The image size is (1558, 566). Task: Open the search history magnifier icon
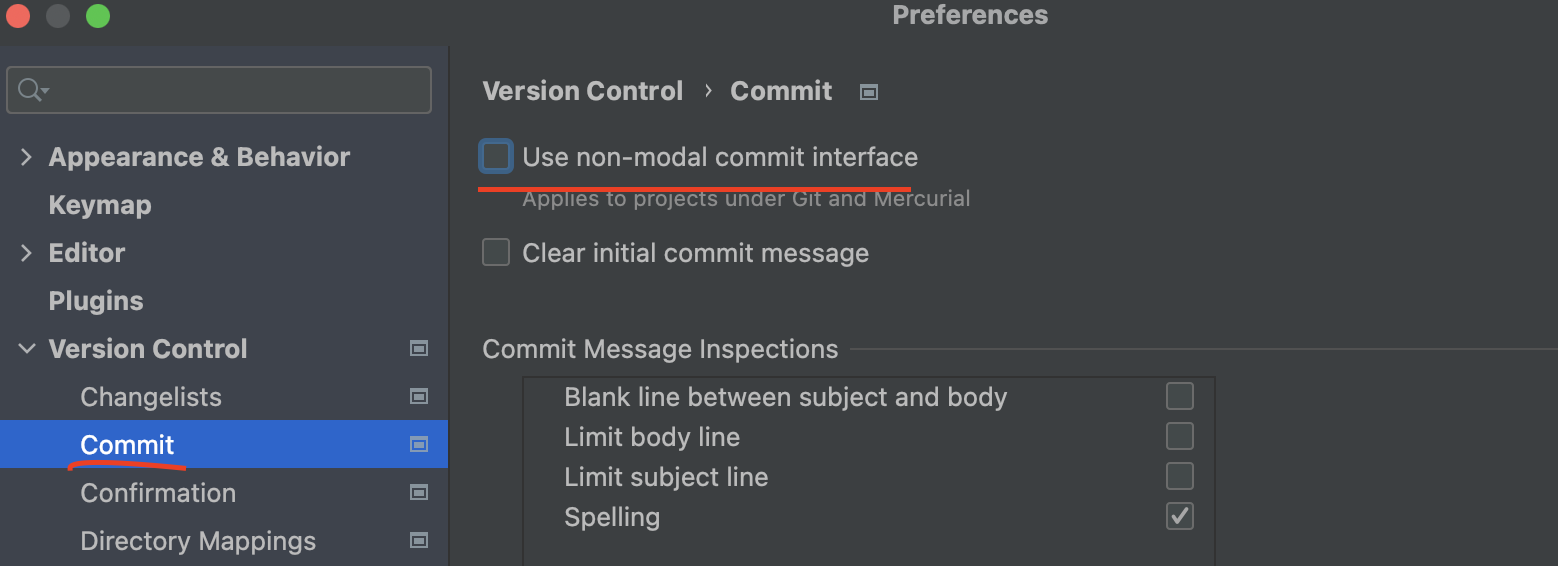tap(32, 90)
